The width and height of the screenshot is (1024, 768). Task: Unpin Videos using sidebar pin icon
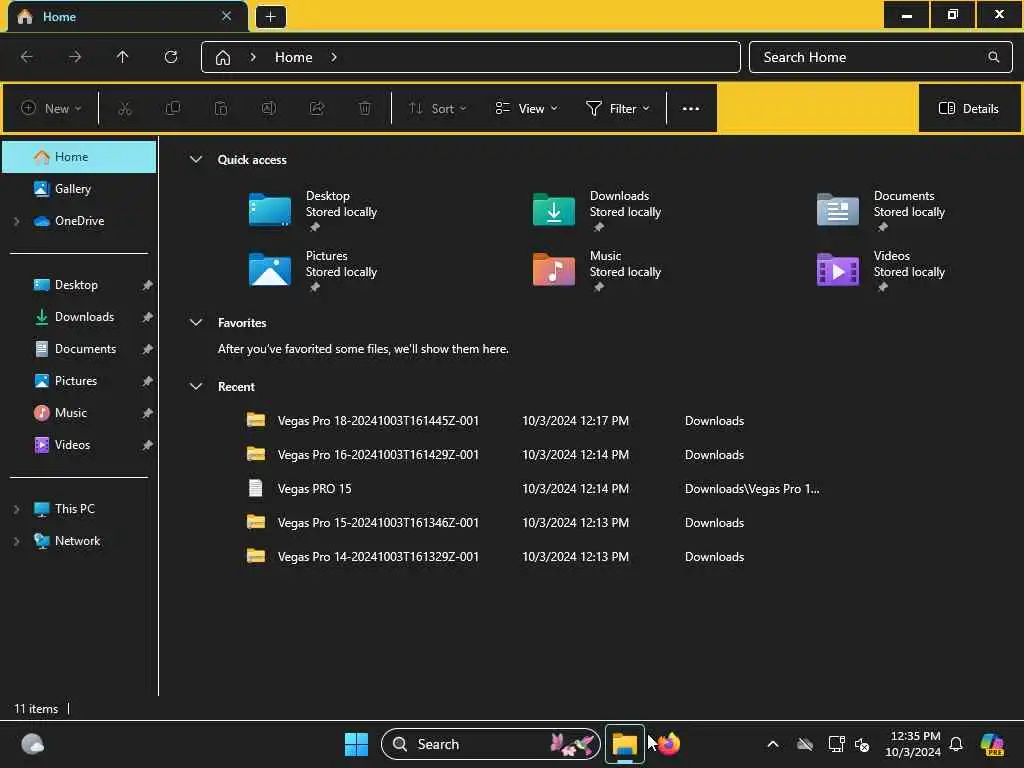click(148, 445)
